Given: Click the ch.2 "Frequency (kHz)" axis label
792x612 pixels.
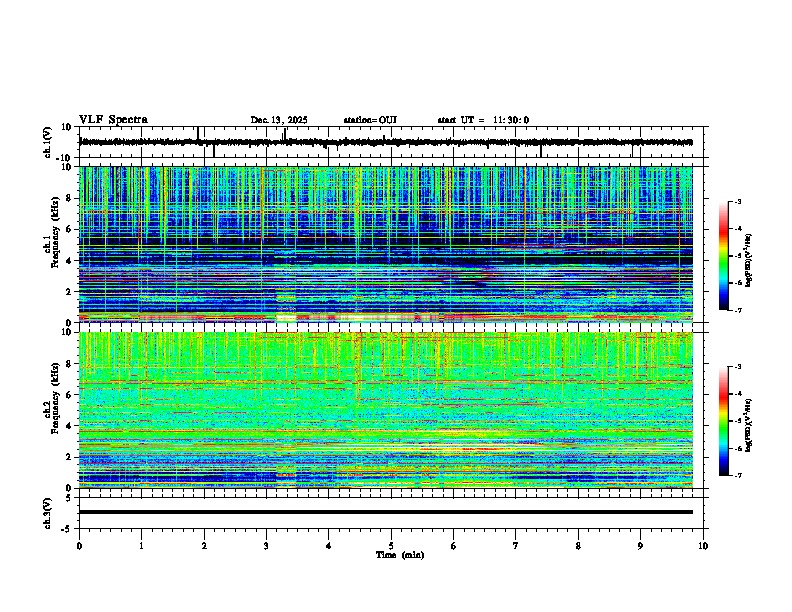Looking at the screenshot, I should coord(55,398).
